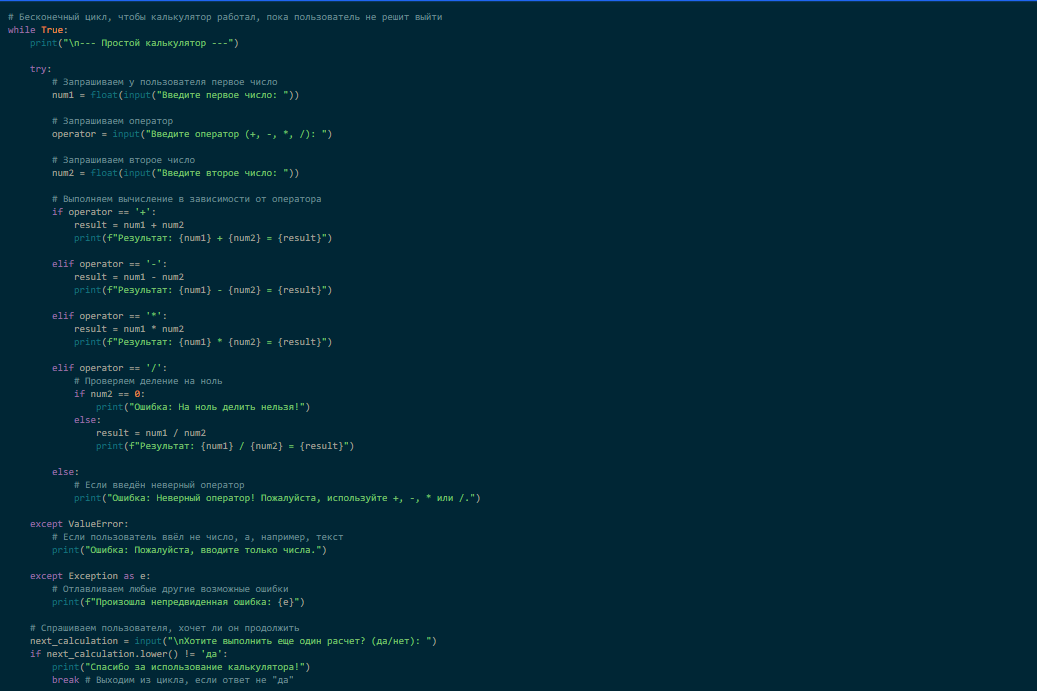Click the print 'Спасибо за использование калькулятора!' line

coord(181,667)
